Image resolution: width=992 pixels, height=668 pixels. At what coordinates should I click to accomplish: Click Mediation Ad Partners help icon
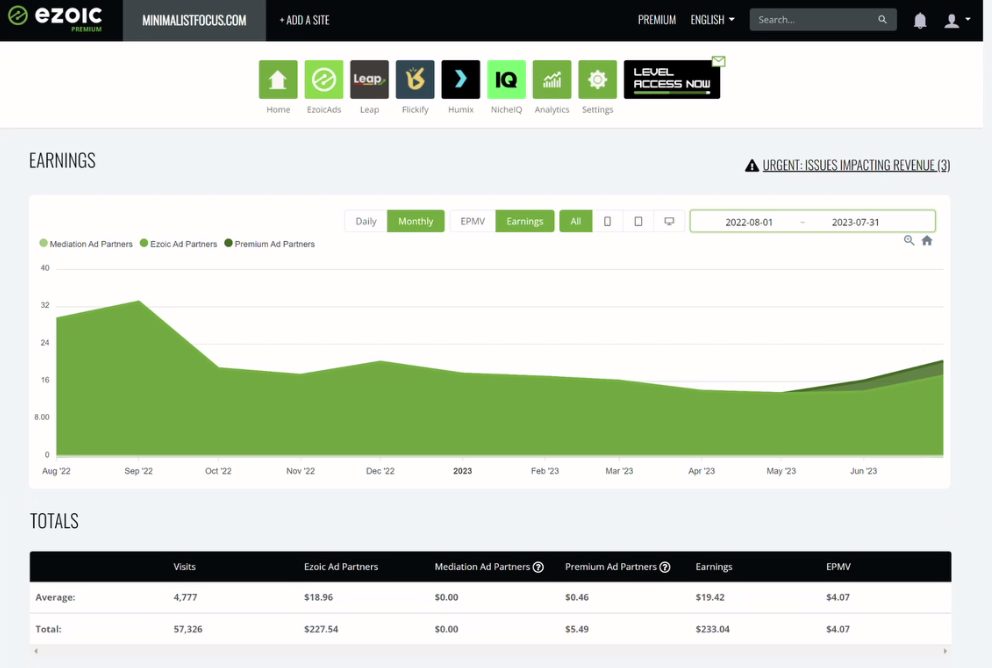point(538,567)
